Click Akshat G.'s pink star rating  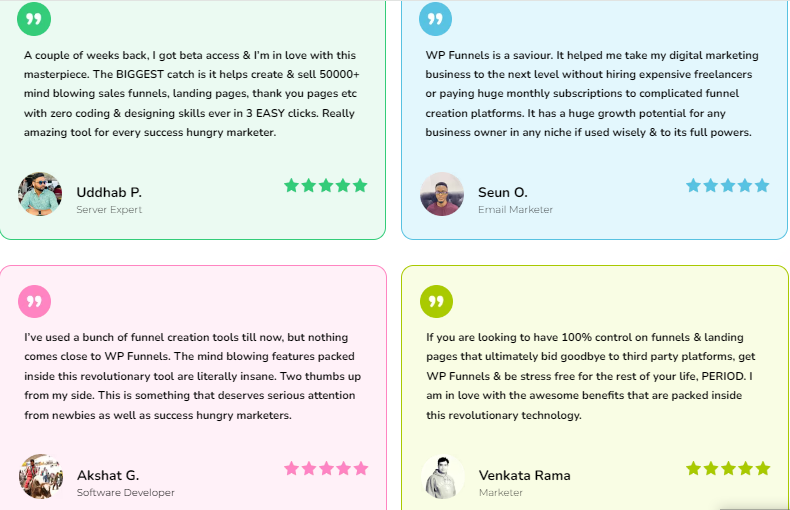(x=325, y=468)
